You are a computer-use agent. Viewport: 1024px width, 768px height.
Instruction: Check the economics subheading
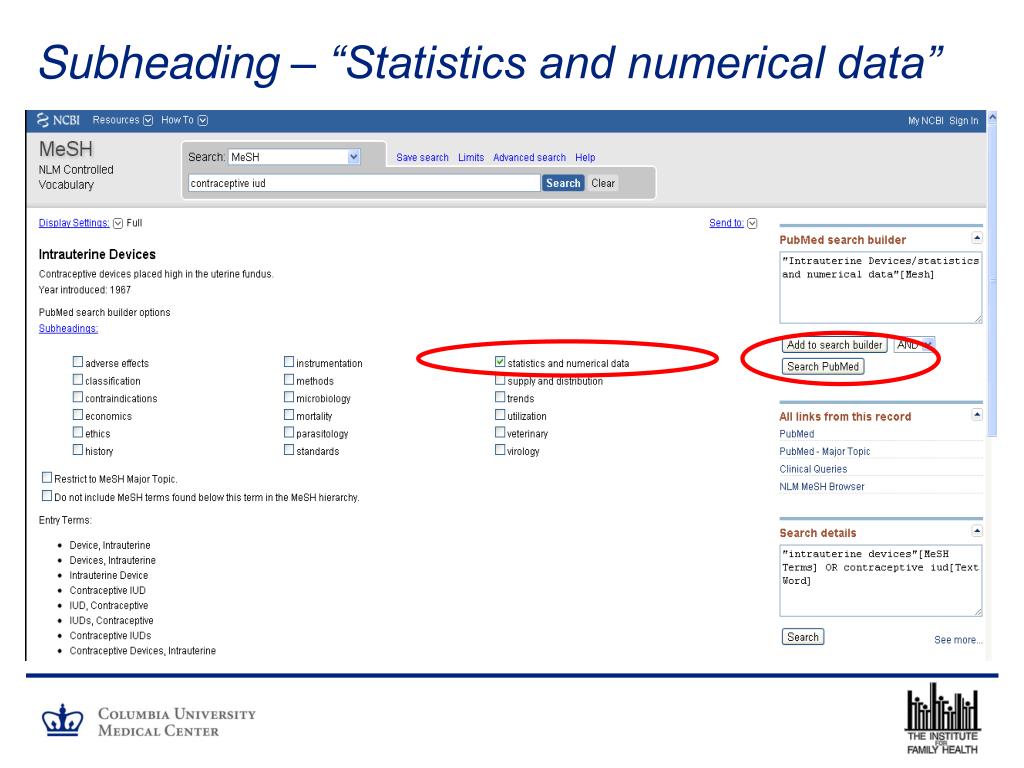78,415
